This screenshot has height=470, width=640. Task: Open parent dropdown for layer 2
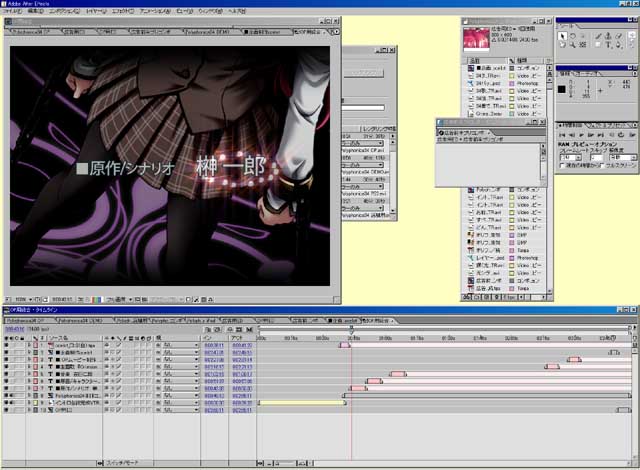coord(180,352)
